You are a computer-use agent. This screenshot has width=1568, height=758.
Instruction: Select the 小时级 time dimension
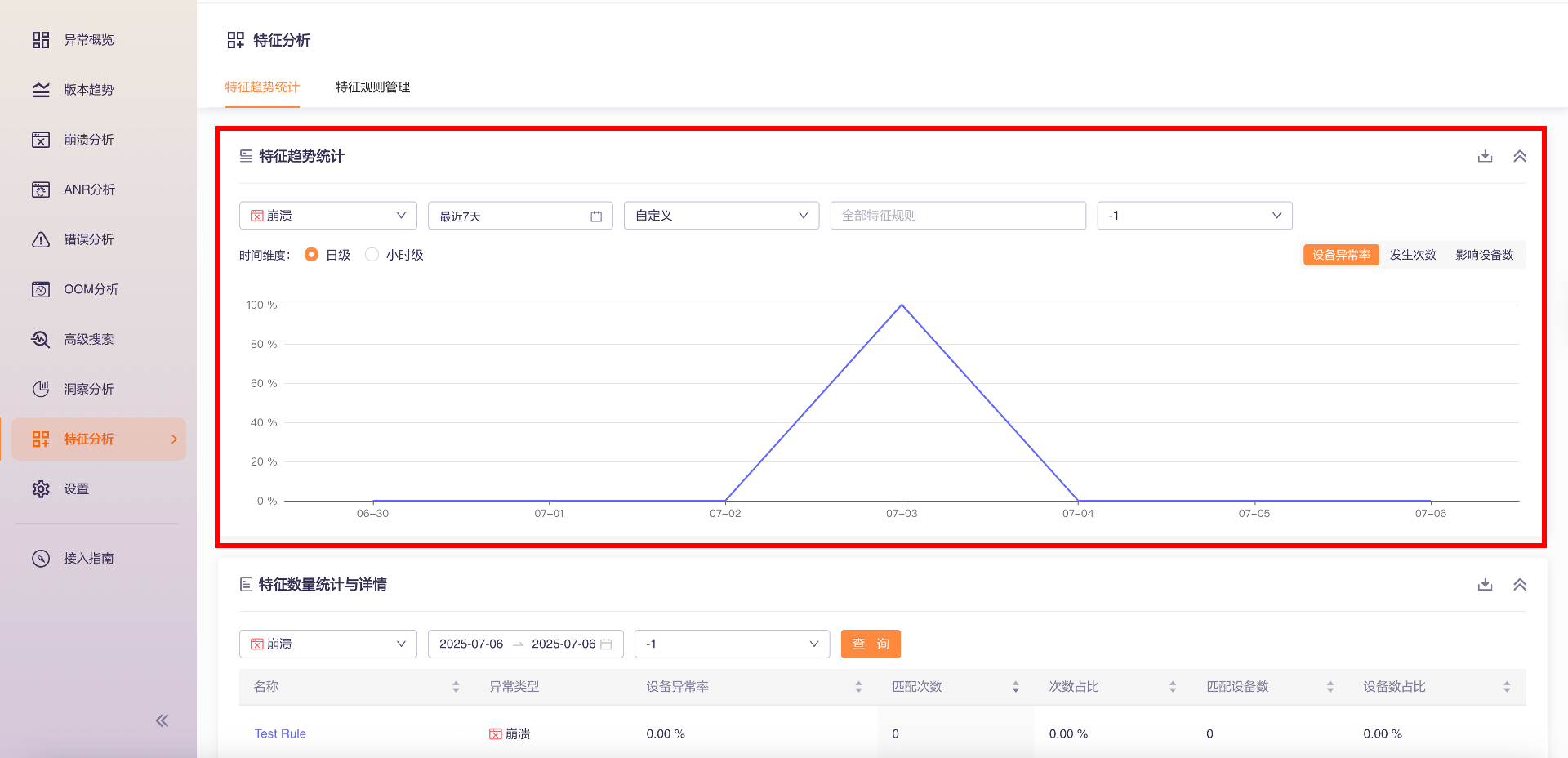(x=372, y=255)
